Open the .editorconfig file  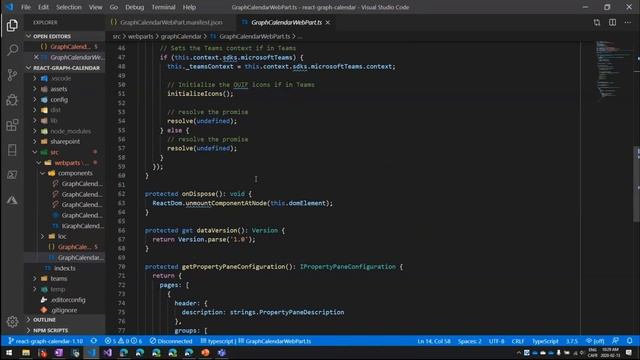pyautogui.click(x=64, y=300)
